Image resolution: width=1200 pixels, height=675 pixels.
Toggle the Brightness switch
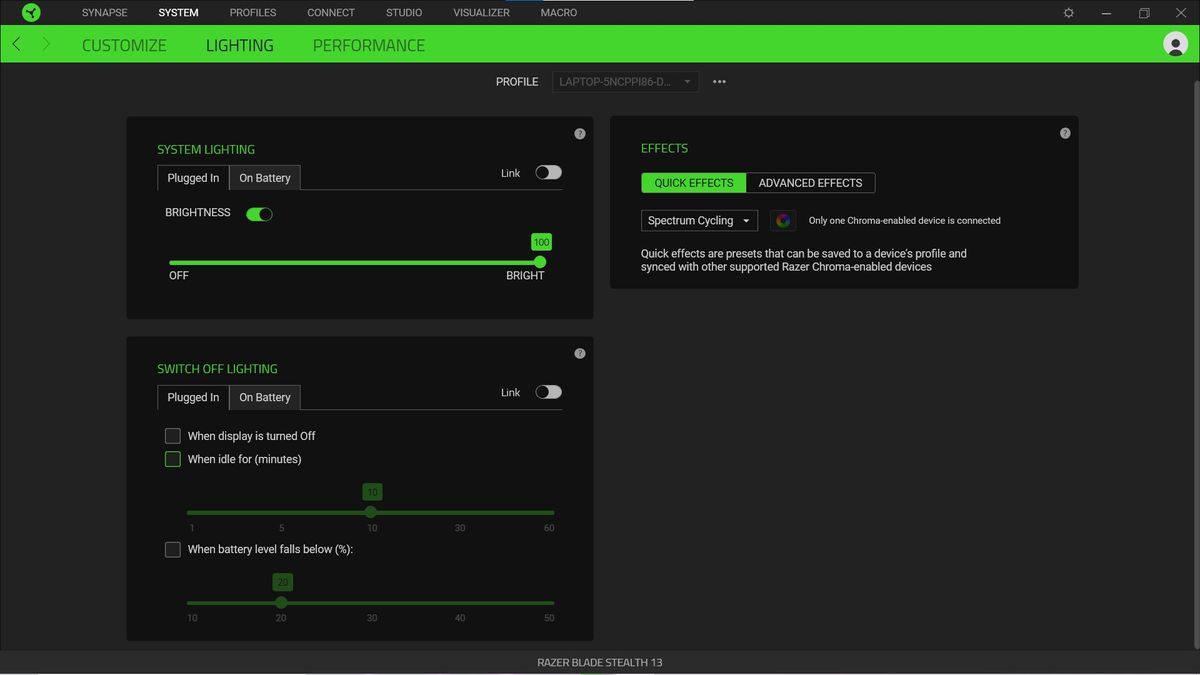click(x=259, y=214)
